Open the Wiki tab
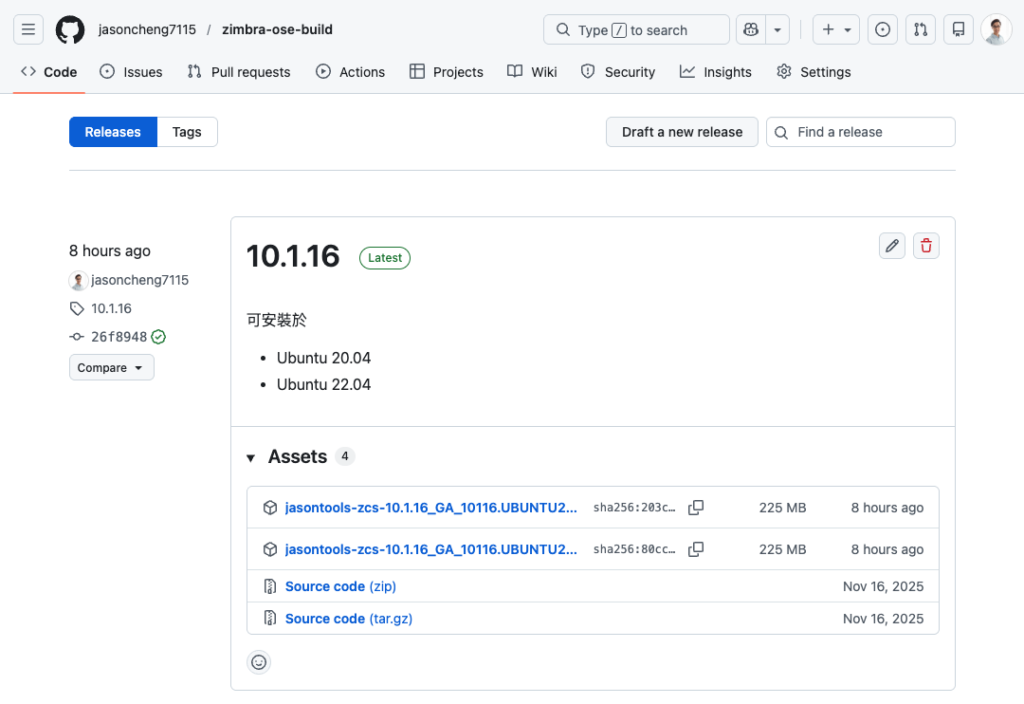This screenshot has width=1024, height=704. point(532,72)
